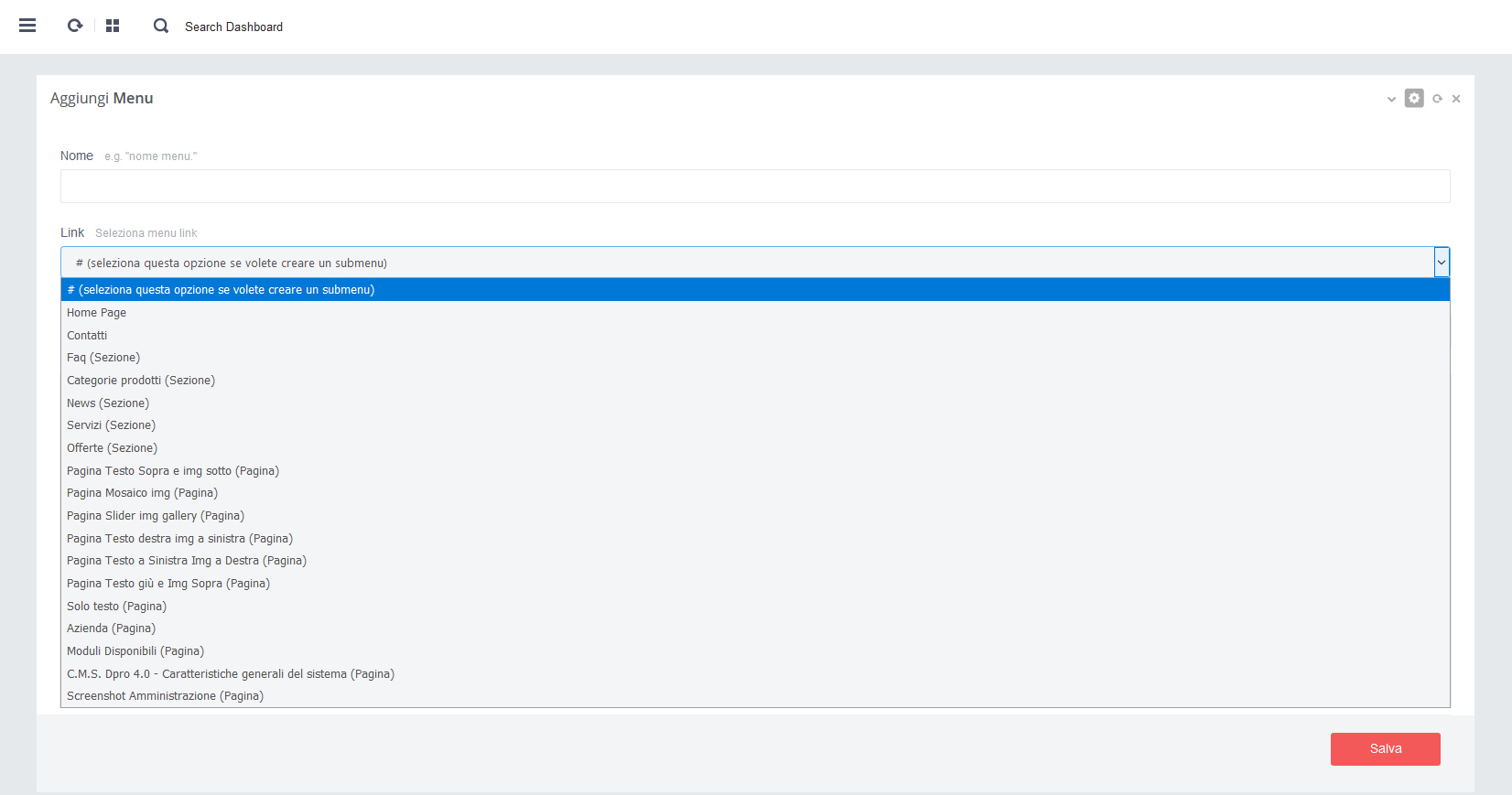Click the Nome text field

(x=754, y=186)
